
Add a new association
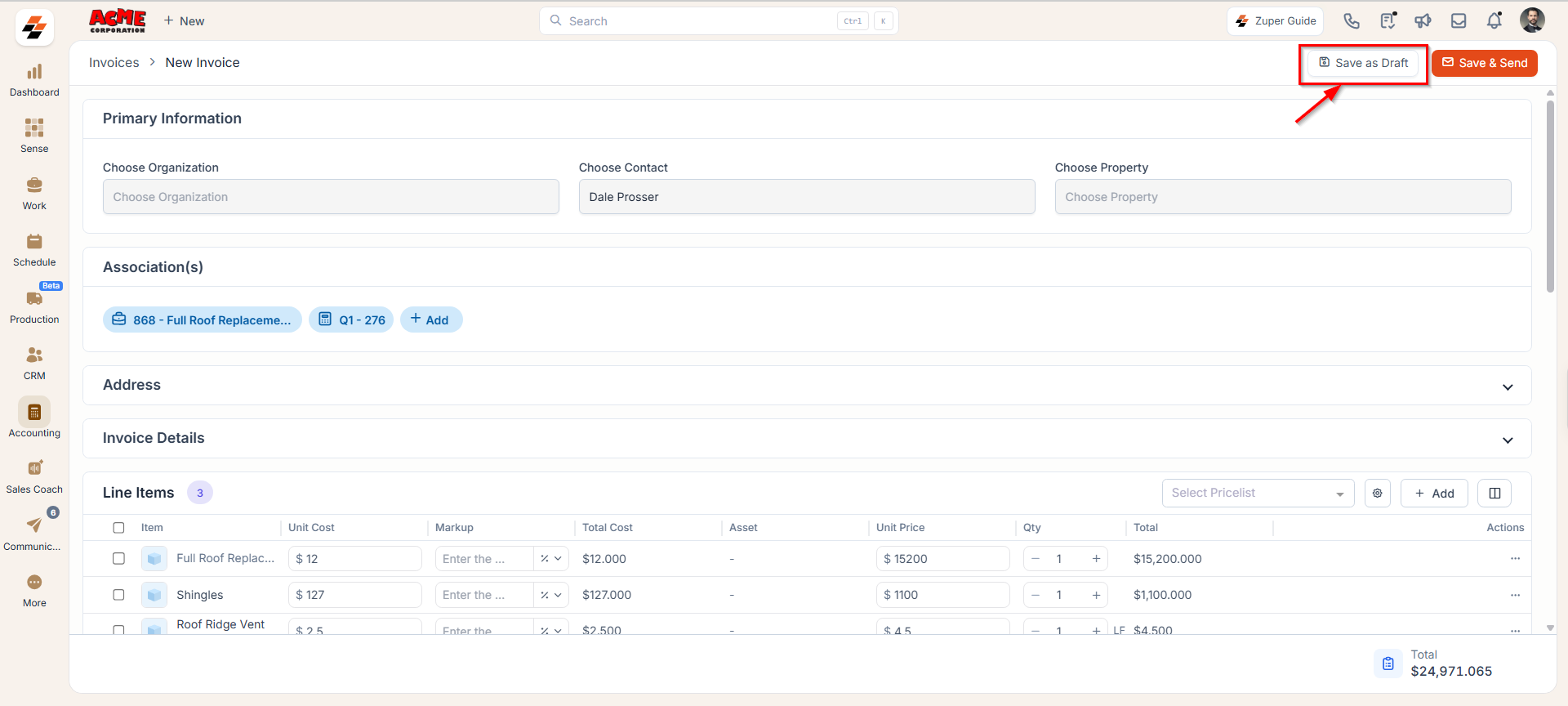pos(431,320)
